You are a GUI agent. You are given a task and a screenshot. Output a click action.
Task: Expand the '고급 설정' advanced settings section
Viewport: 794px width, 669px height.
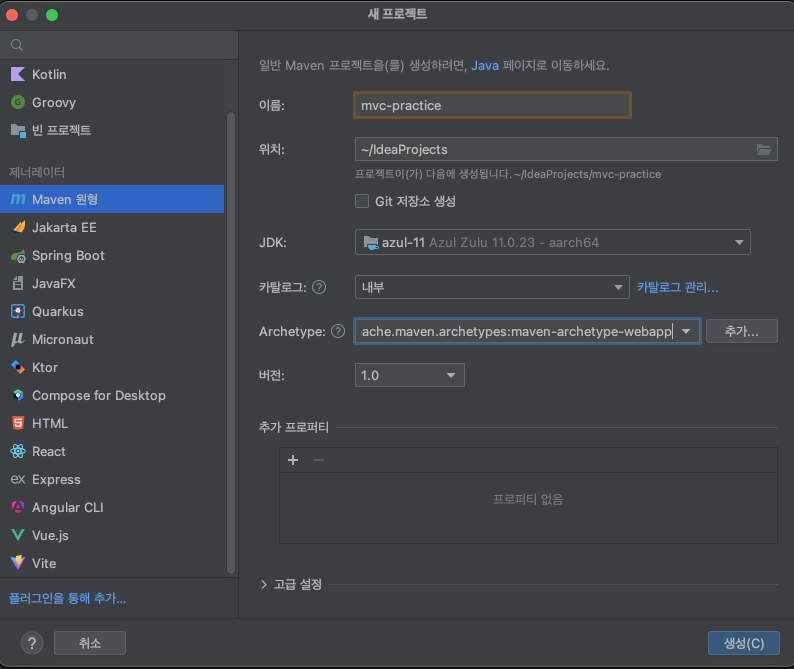(264, 584)
